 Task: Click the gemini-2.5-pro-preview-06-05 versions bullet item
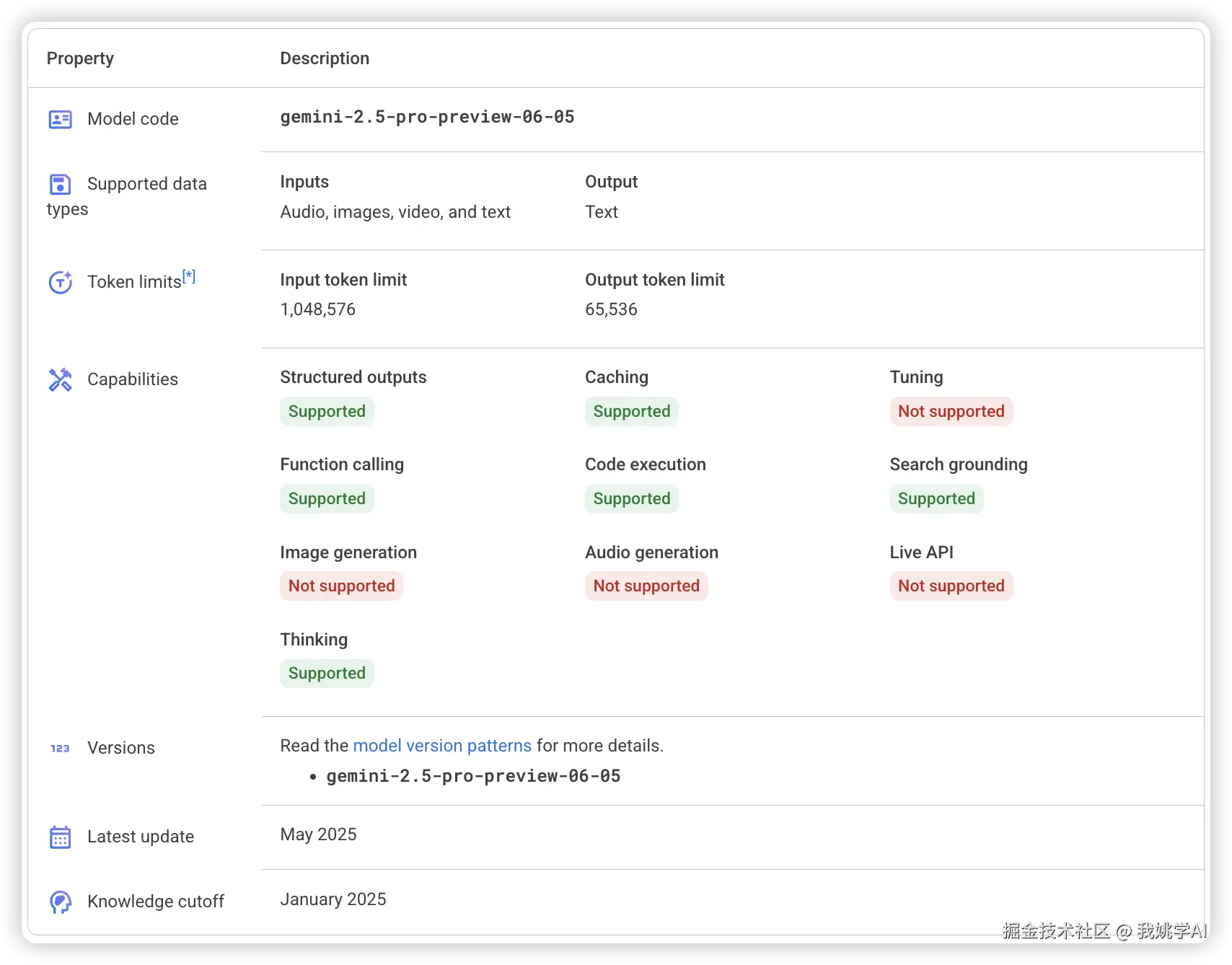[x=473, y=776]
